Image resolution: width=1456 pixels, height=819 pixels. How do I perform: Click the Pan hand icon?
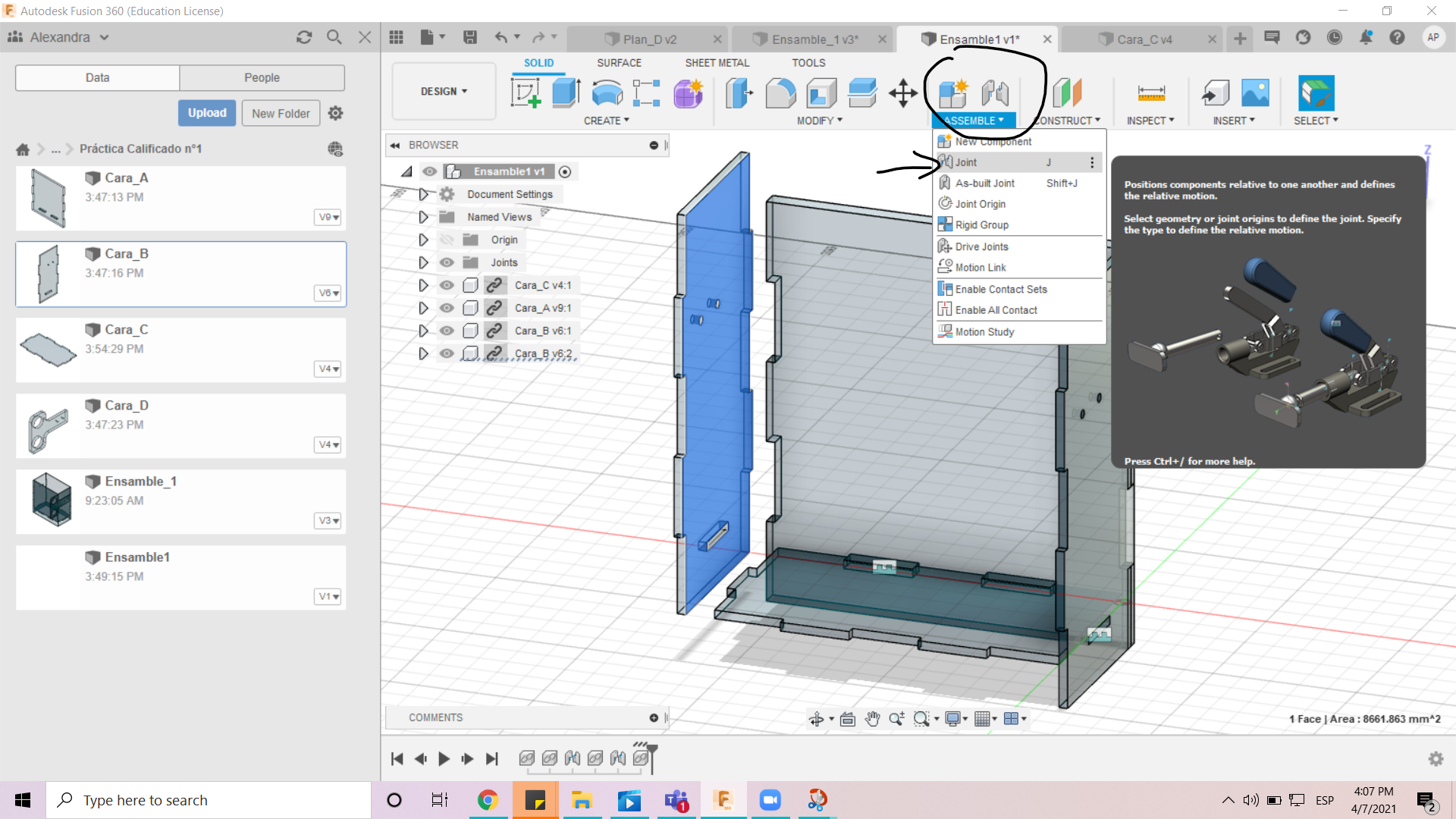pyautogui.click(x=872, y=719)
